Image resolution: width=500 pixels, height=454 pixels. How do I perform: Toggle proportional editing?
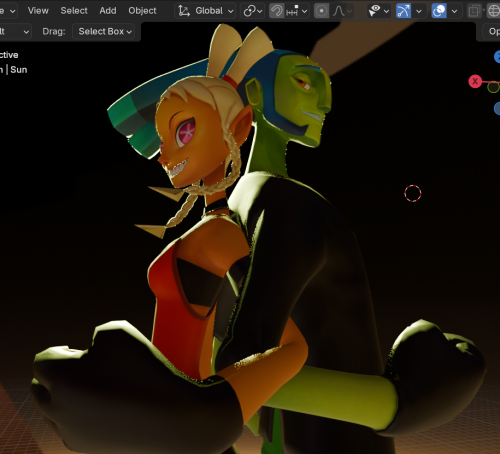click(x=321, y=11)
